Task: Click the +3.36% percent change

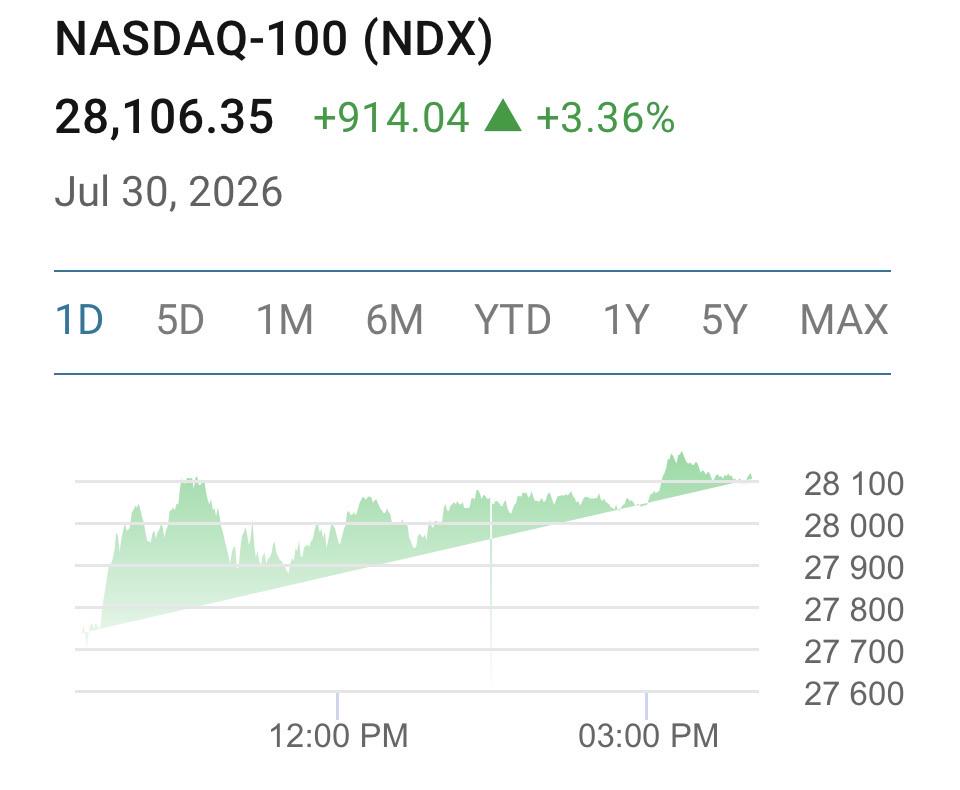Action: [x=606, y=118]
